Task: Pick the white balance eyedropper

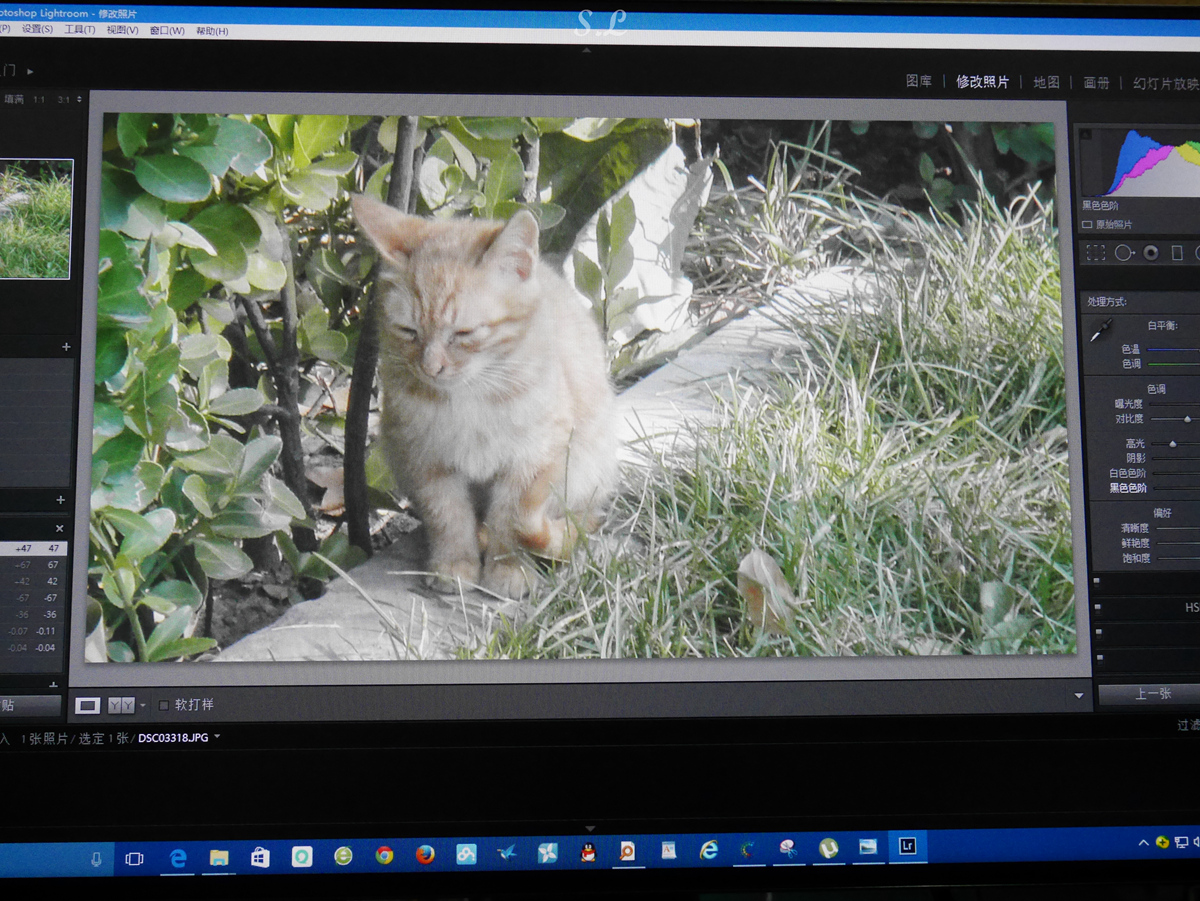Action: click(x=1100, y=331)
